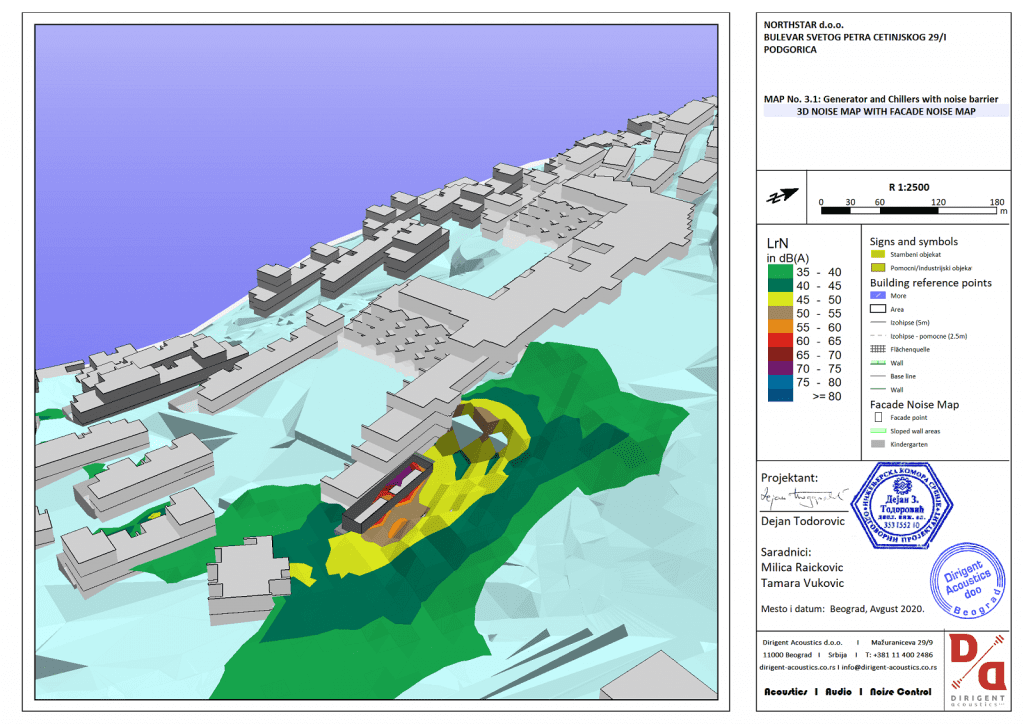This screenshot has height=724, width=1024.
Task: Click the Area rectangle legend symbol
Action: click(877, 310)
